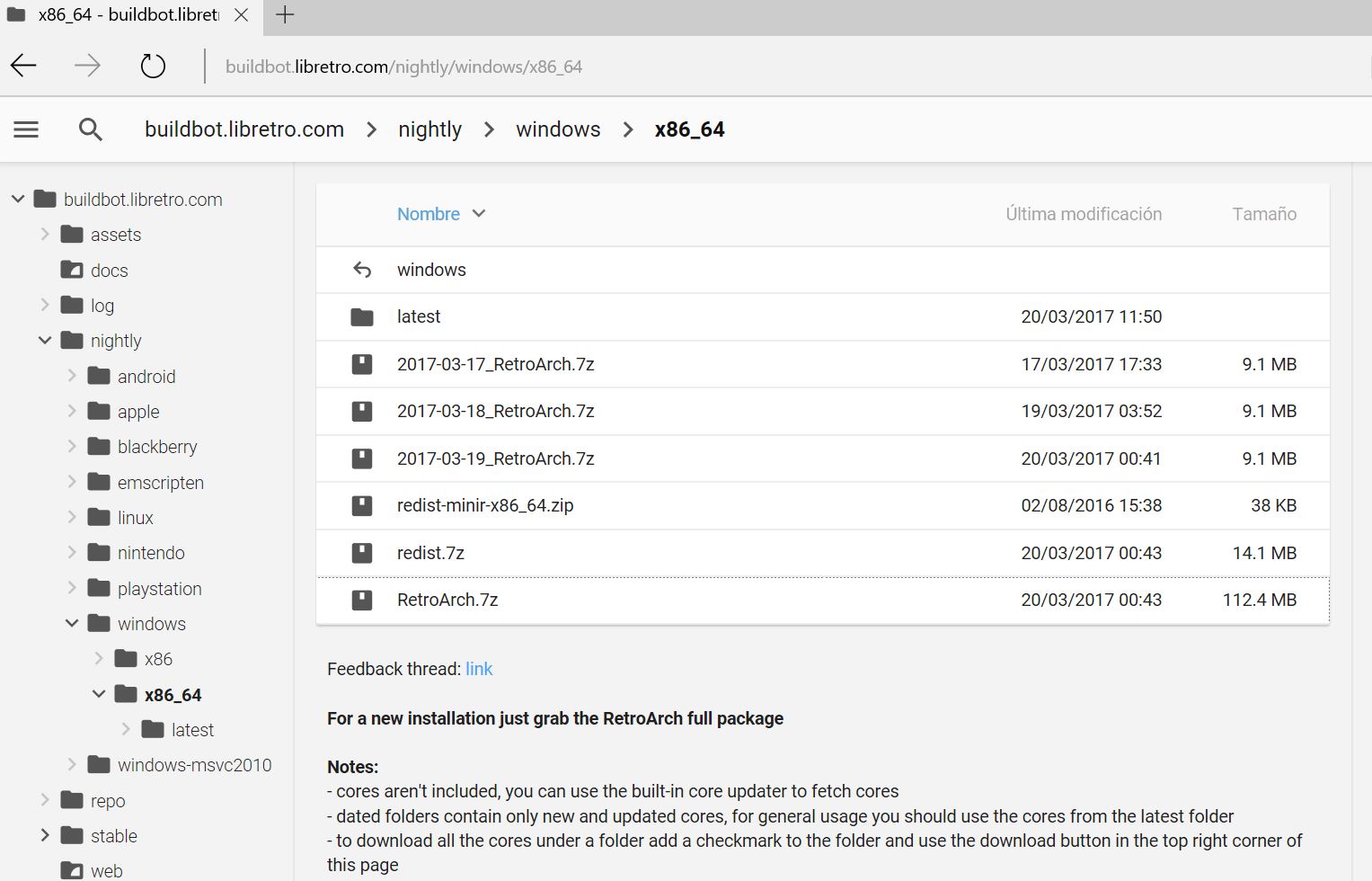Click the web folder icon in sidebar
This screenshot has height=881, width=1372.
point(72,870)
